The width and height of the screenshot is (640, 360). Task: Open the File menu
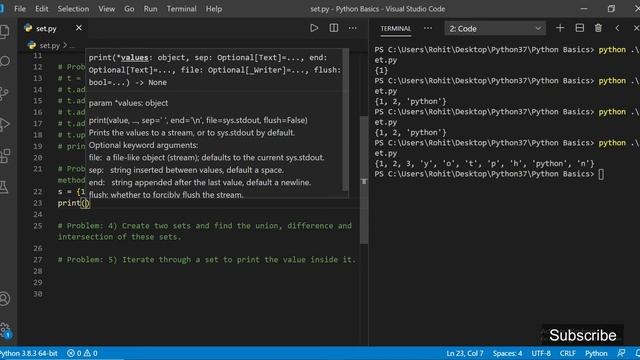coord(20,9)
